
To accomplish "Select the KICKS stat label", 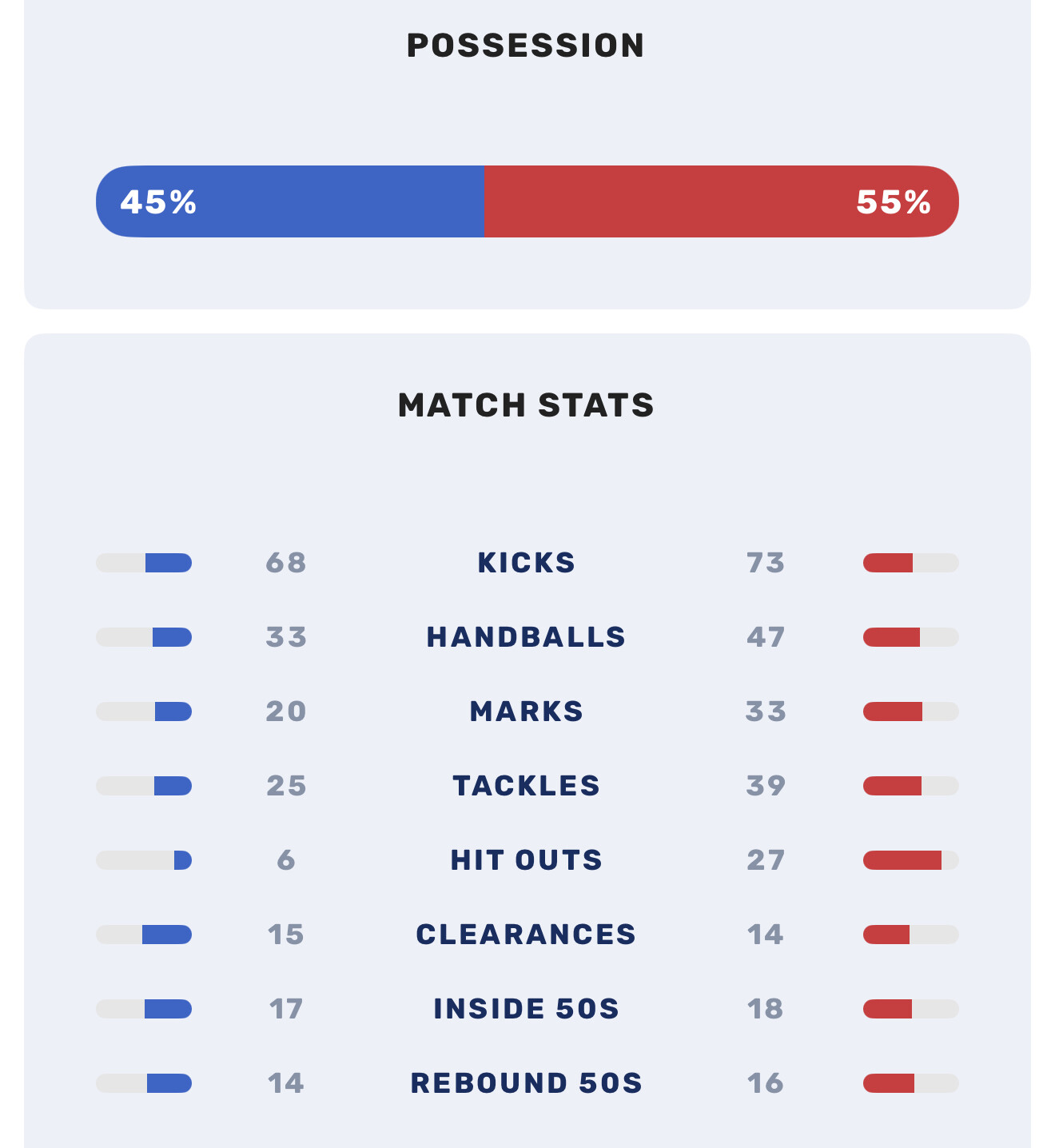I will pos(526,563).
